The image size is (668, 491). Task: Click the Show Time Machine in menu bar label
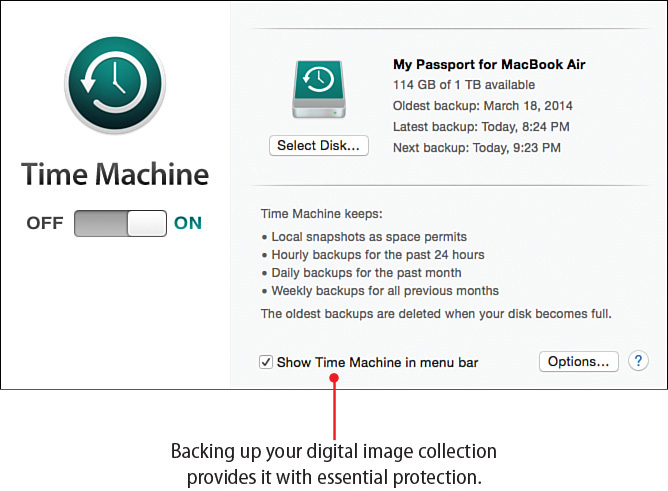click(377, 362)
